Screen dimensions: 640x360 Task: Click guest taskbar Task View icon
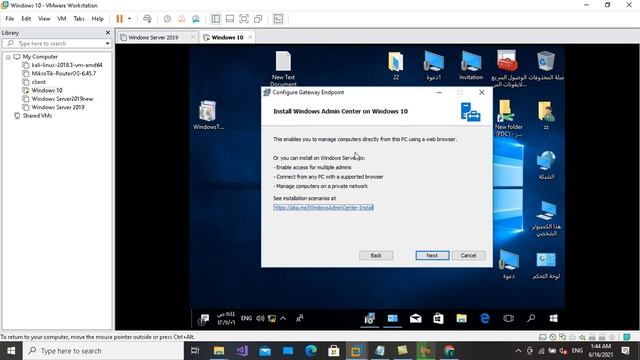pos(508,318)
